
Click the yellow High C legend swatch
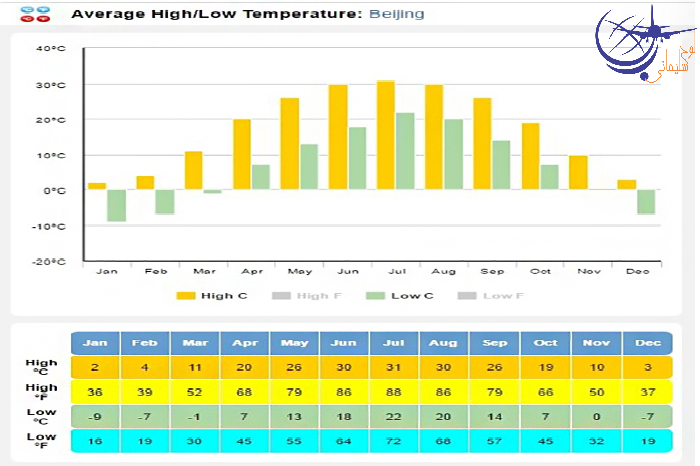pos(186,296)
